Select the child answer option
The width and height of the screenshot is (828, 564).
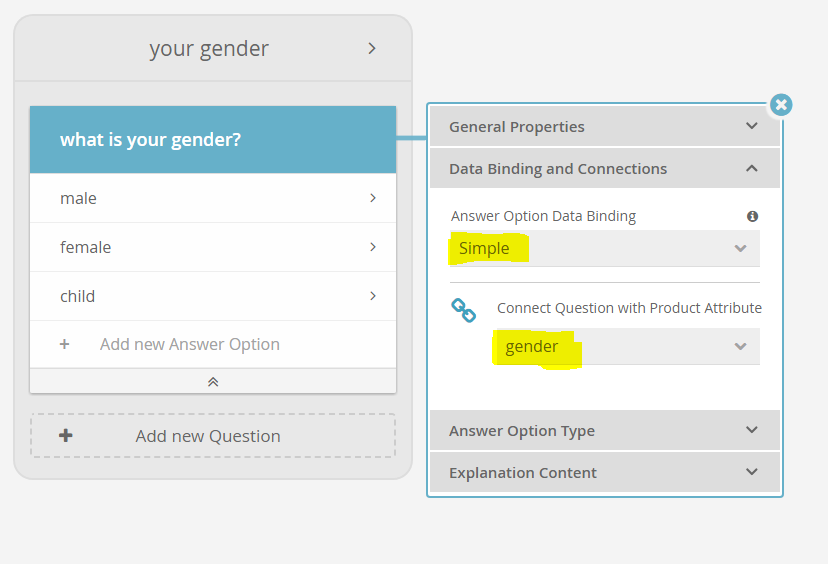point(213,296)
